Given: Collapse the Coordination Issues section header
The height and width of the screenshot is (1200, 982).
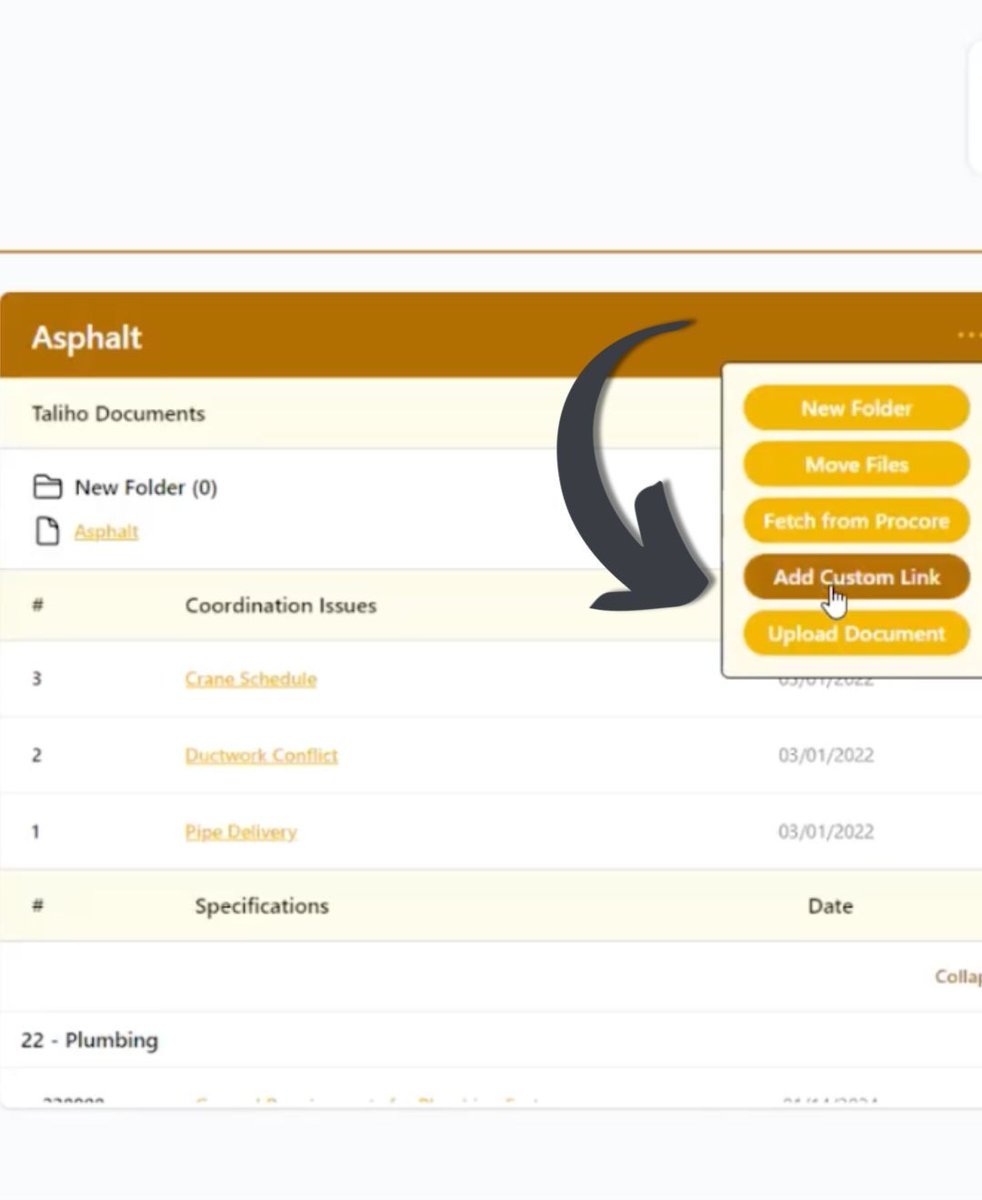Looking at the screenshot, I should [280, 605].
